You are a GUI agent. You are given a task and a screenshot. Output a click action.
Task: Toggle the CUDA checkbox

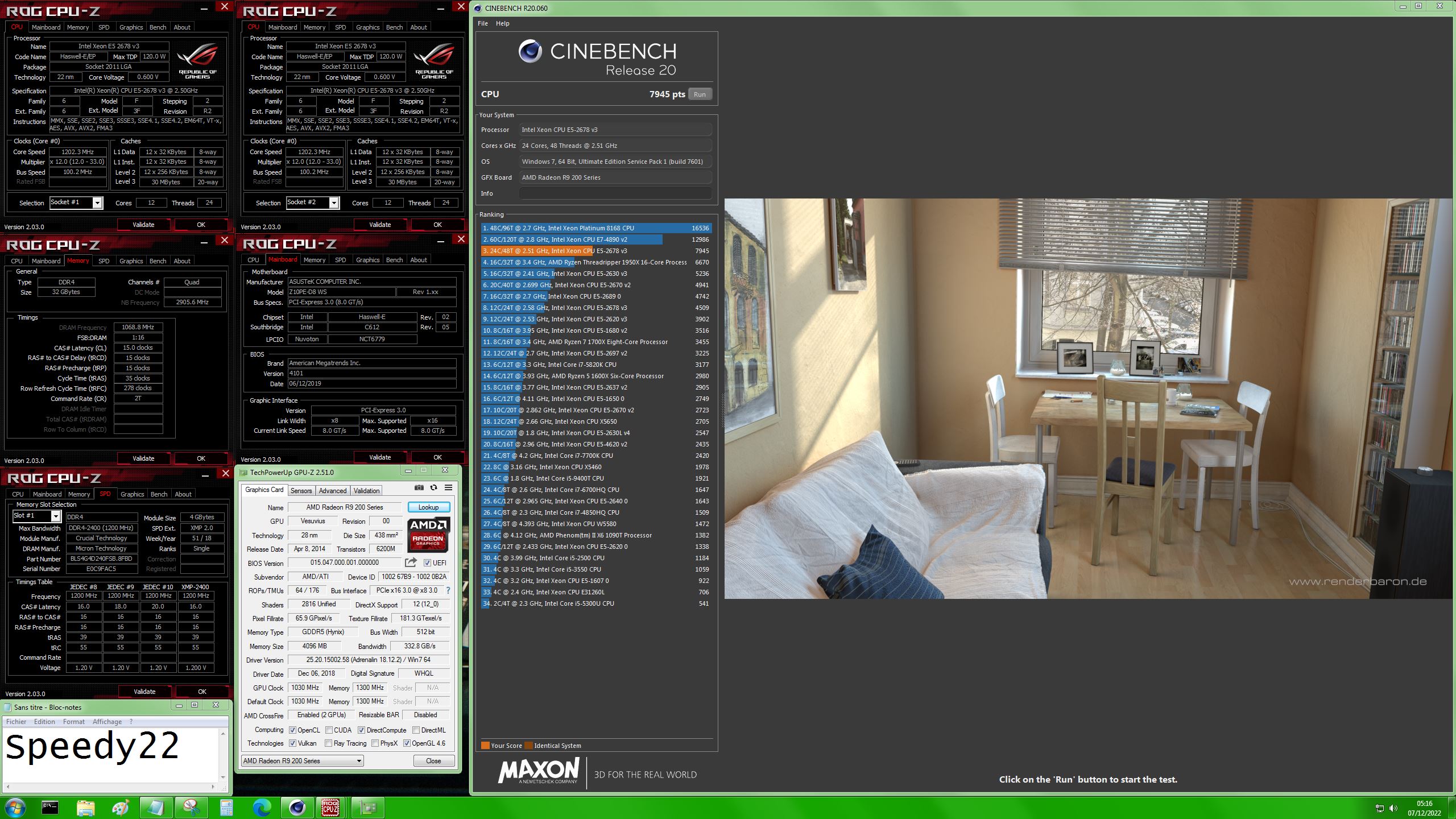[x=329, y=730]
